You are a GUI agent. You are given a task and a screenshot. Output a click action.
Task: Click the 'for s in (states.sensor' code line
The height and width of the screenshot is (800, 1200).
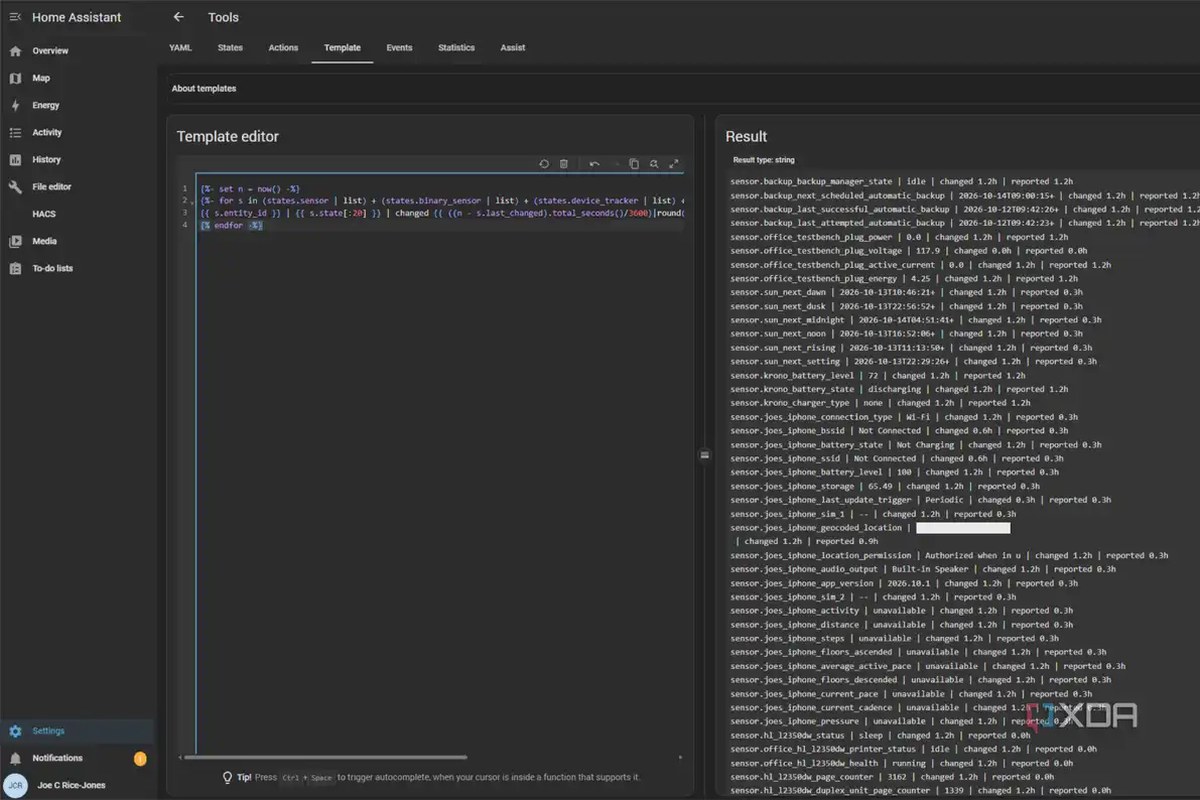tap(442, 201)
